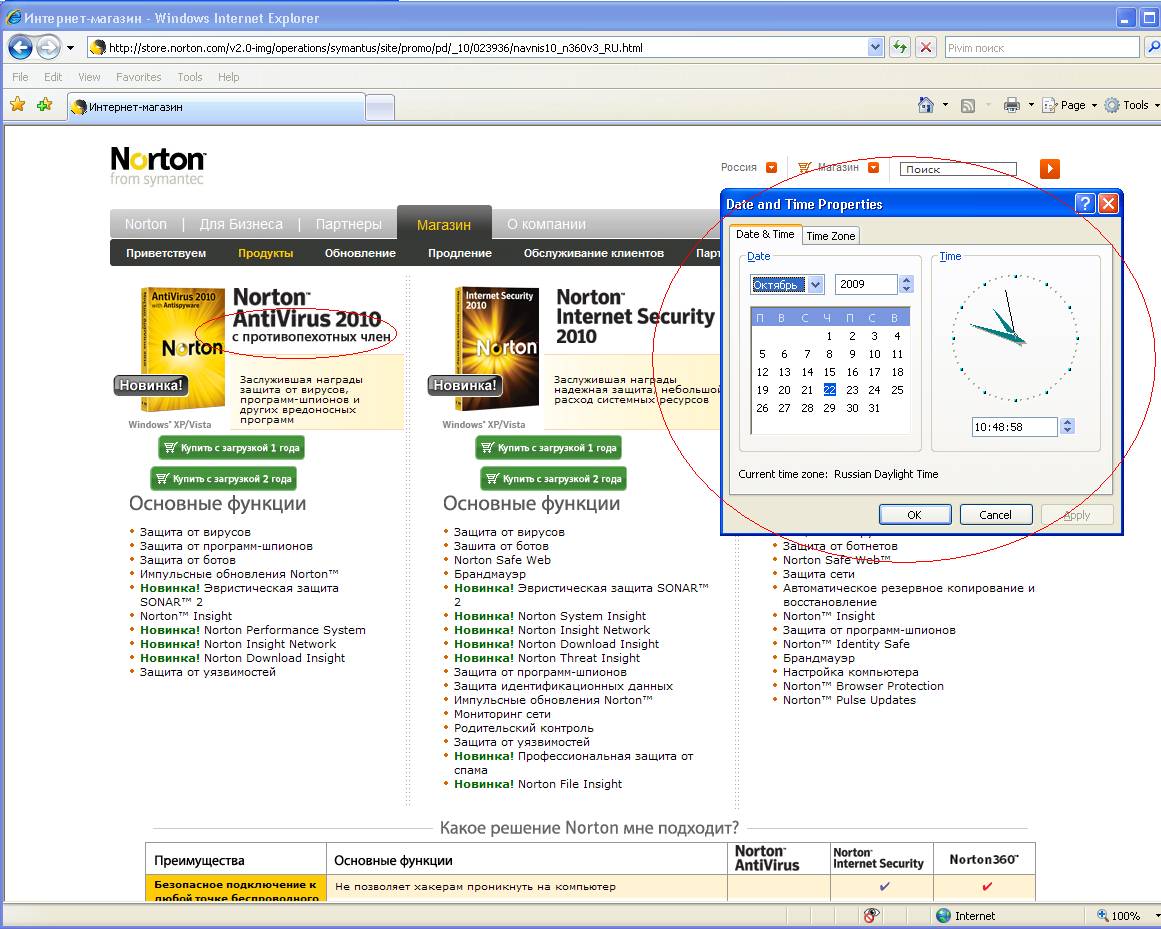This screenshot has height=929, width=1161.
Task: Decrease time with the down spinner
Action: [1067, 431]
